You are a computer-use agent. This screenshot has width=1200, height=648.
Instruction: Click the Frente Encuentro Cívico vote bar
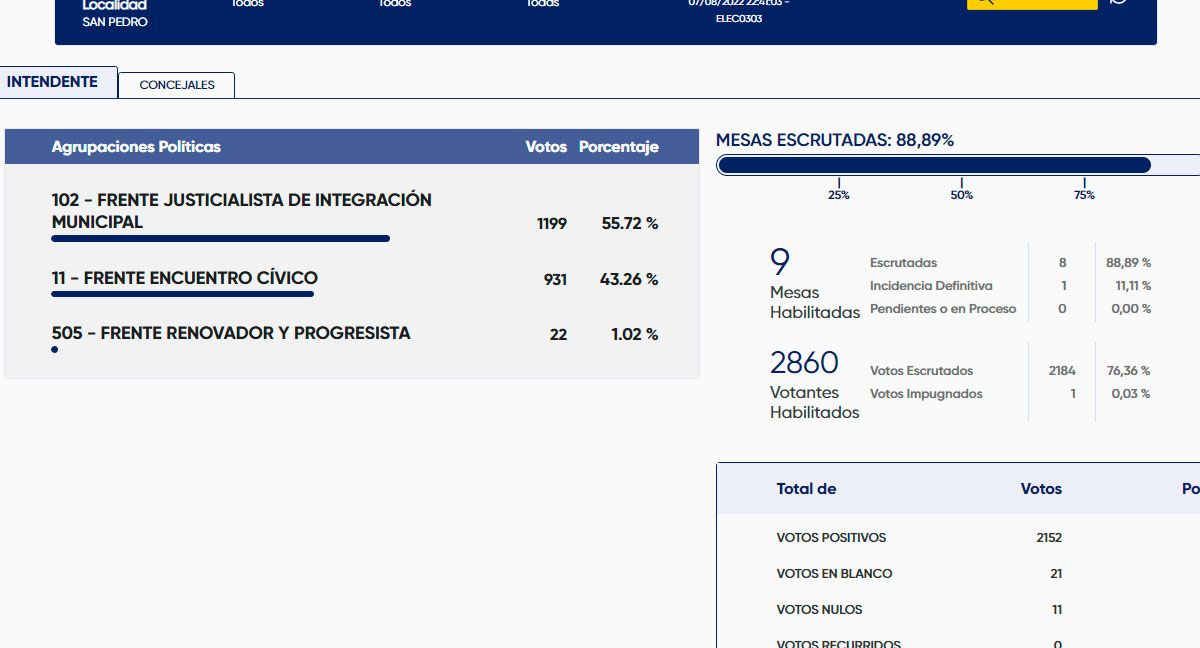click(182, 294)
